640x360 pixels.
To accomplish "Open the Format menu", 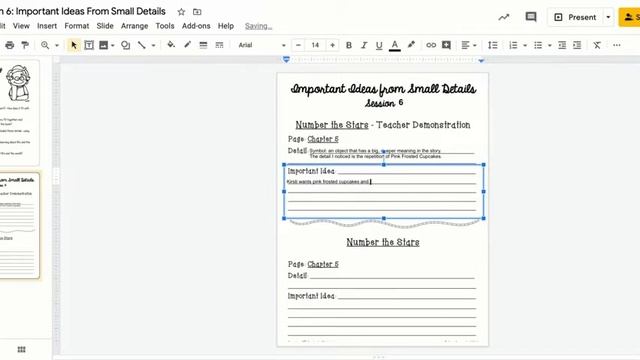I will [77, 26].
